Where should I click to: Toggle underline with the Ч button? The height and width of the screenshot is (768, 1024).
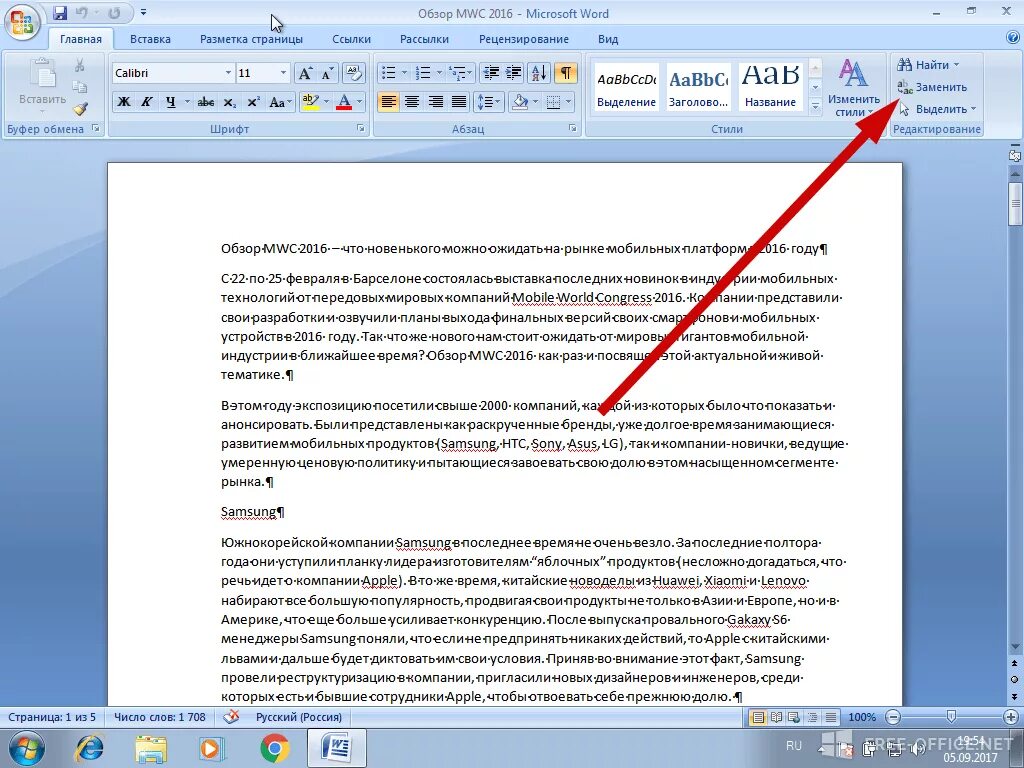pyautogui.click(x=170, y=102)
